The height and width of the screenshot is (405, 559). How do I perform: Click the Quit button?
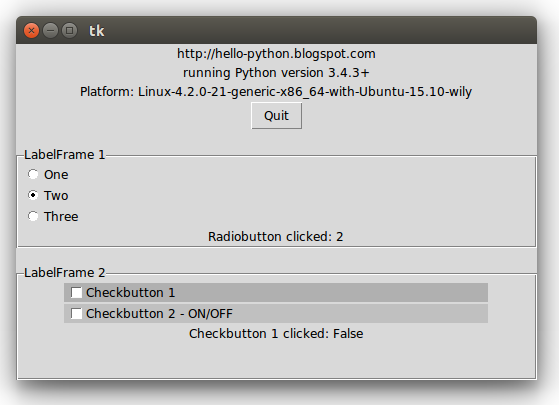point(276,116)
